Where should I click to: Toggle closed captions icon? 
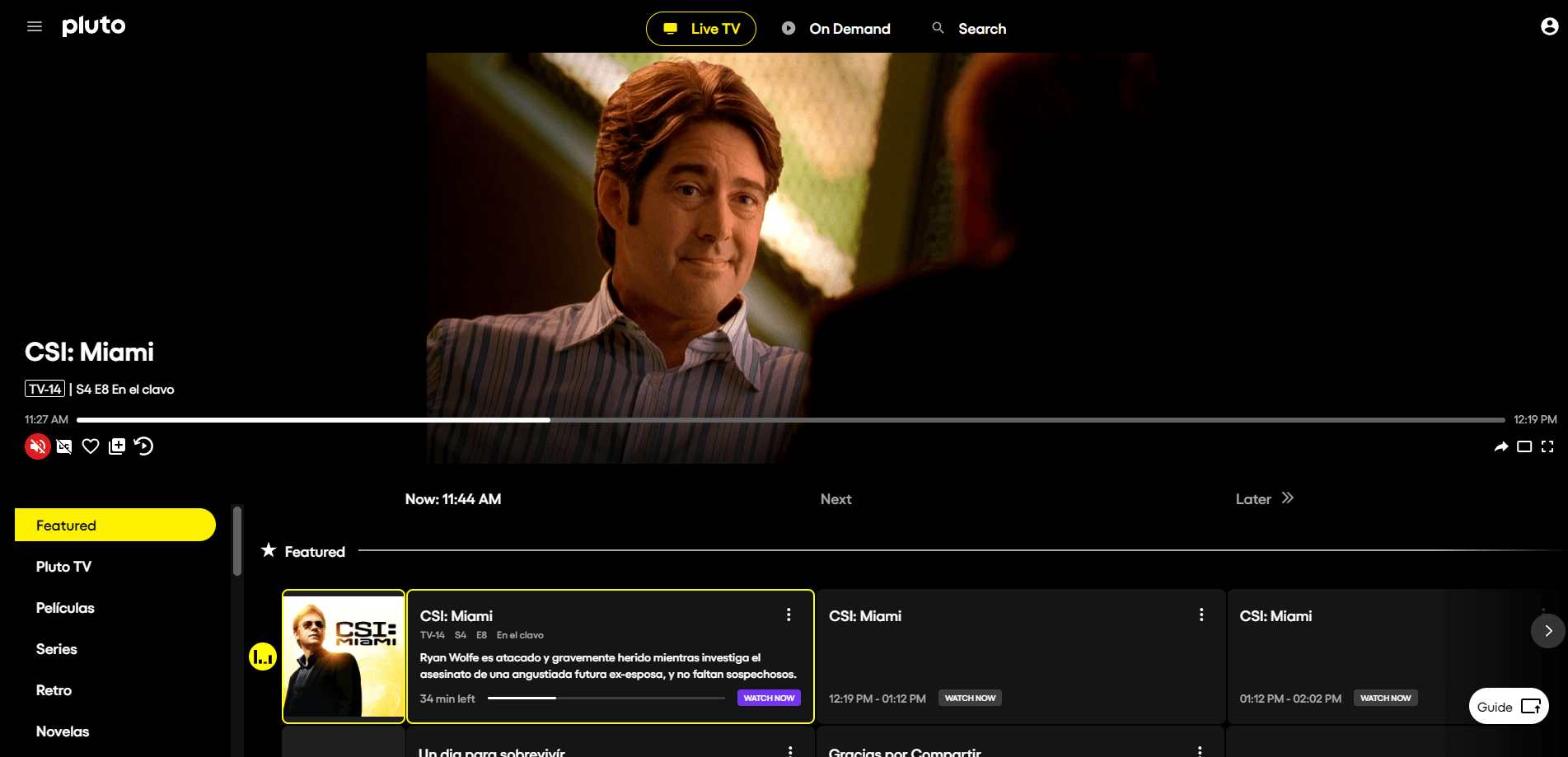coord(64,446)
